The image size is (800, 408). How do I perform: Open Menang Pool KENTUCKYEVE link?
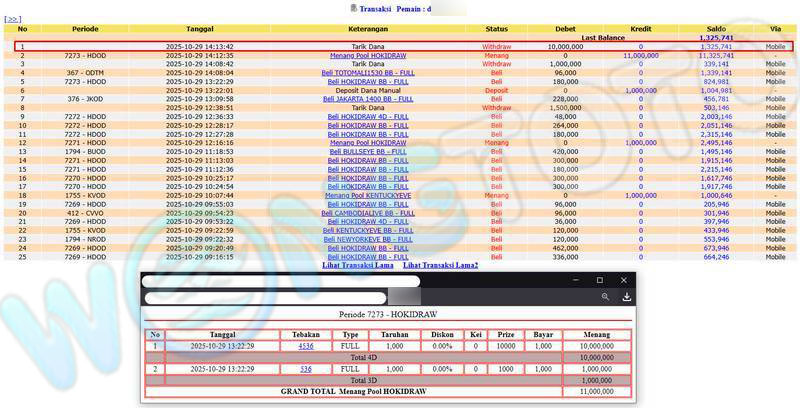368,195
